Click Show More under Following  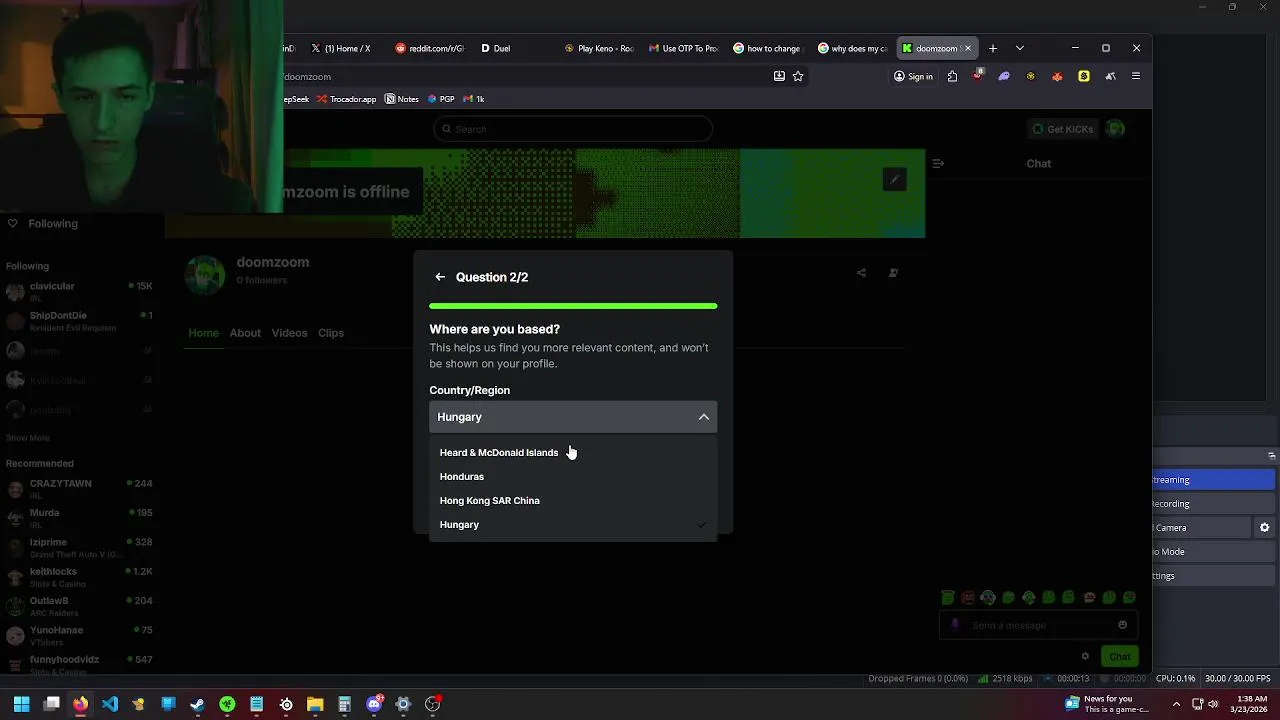[27, 438]
